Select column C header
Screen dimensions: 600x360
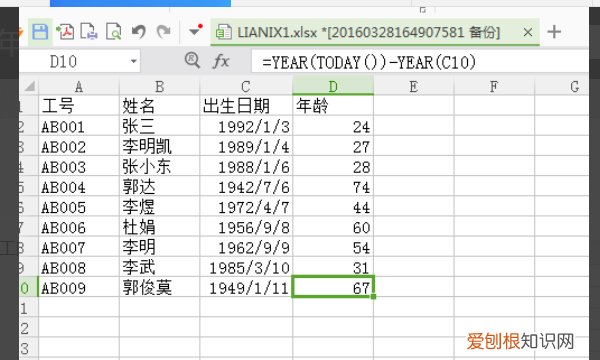coord(246,86)
